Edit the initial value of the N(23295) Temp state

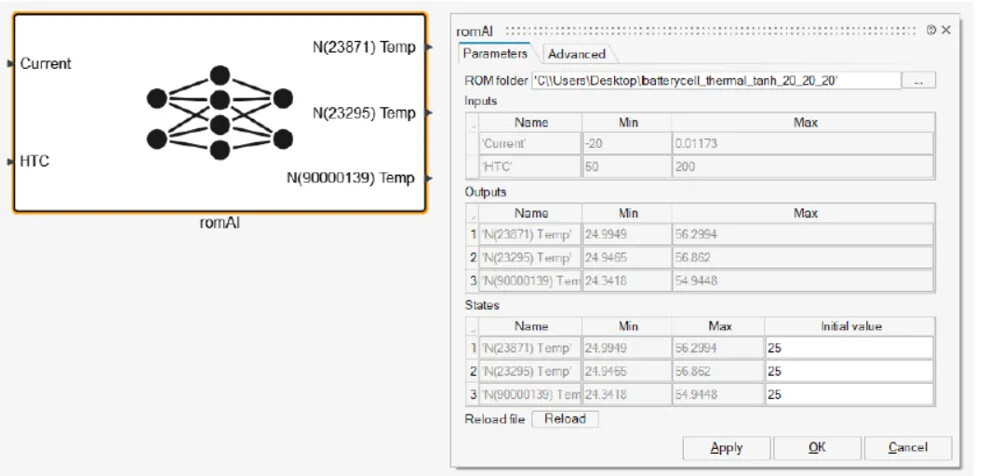coord(849,371)
